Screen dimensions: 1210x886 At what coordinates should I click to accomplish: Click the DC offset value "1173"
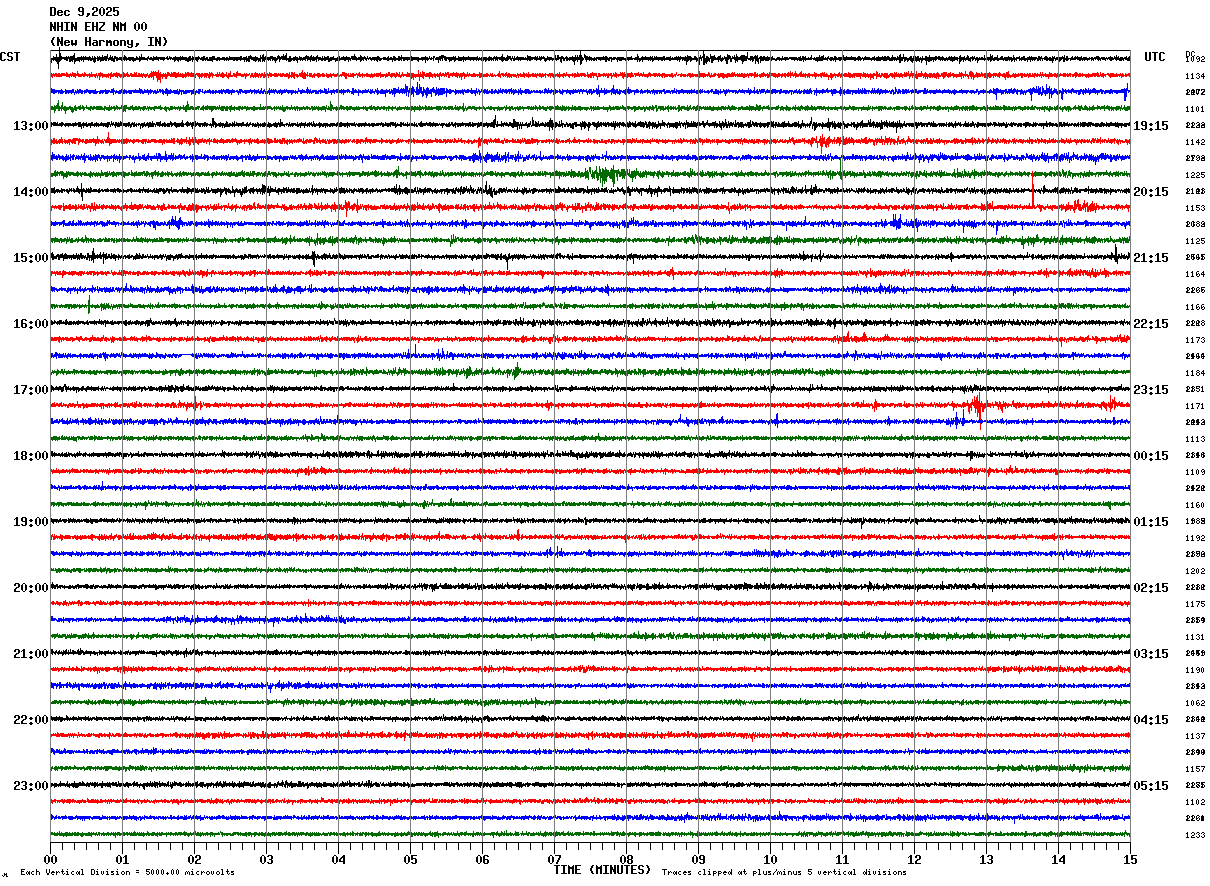(1195, 340)
